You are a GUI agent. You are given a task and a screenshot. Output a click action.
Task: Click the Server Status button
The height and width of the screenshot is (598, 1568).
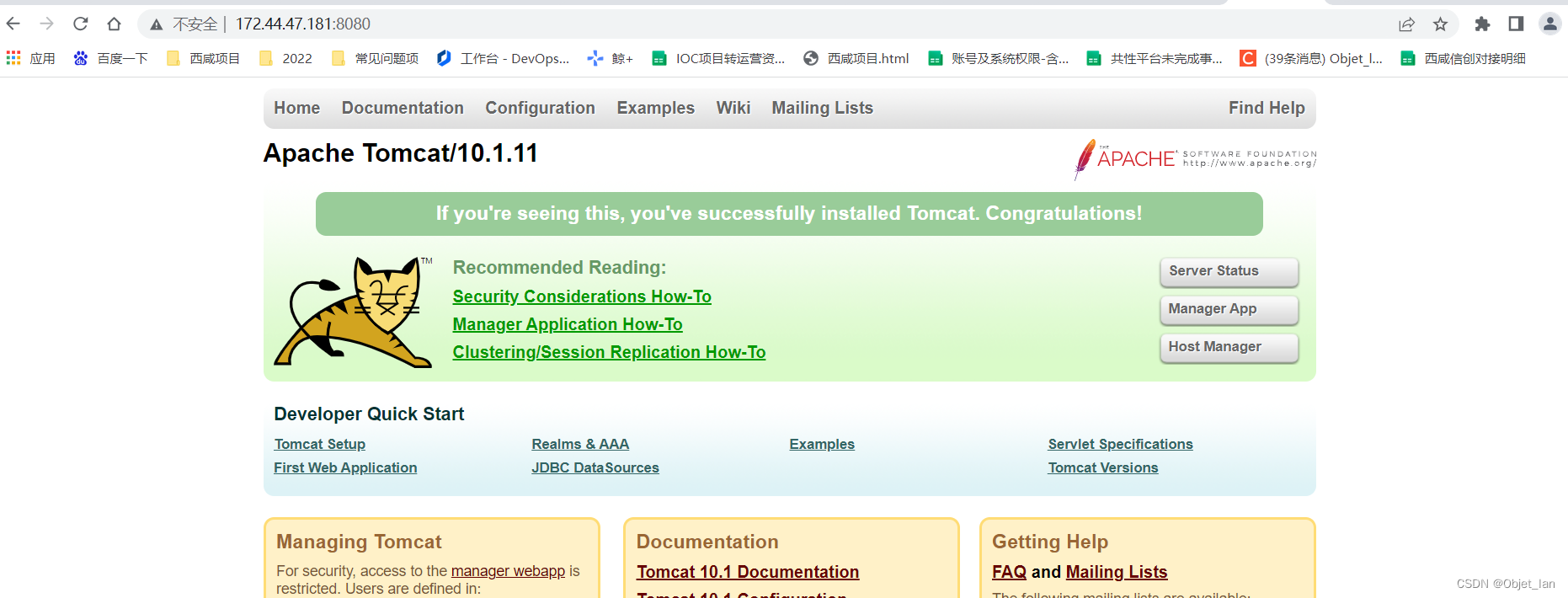pos(1229,271)
